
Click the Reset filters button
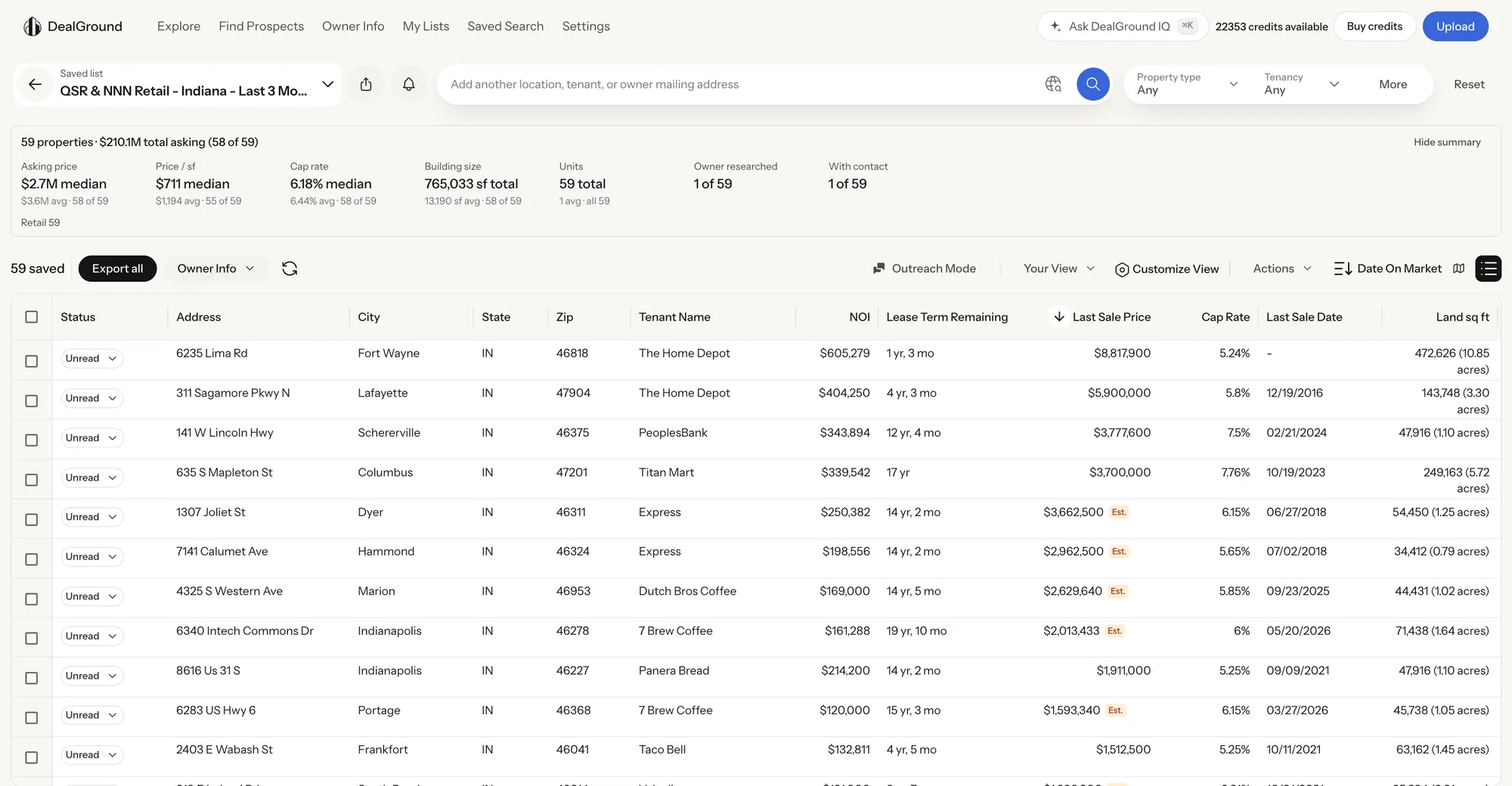coord(1469,84)
